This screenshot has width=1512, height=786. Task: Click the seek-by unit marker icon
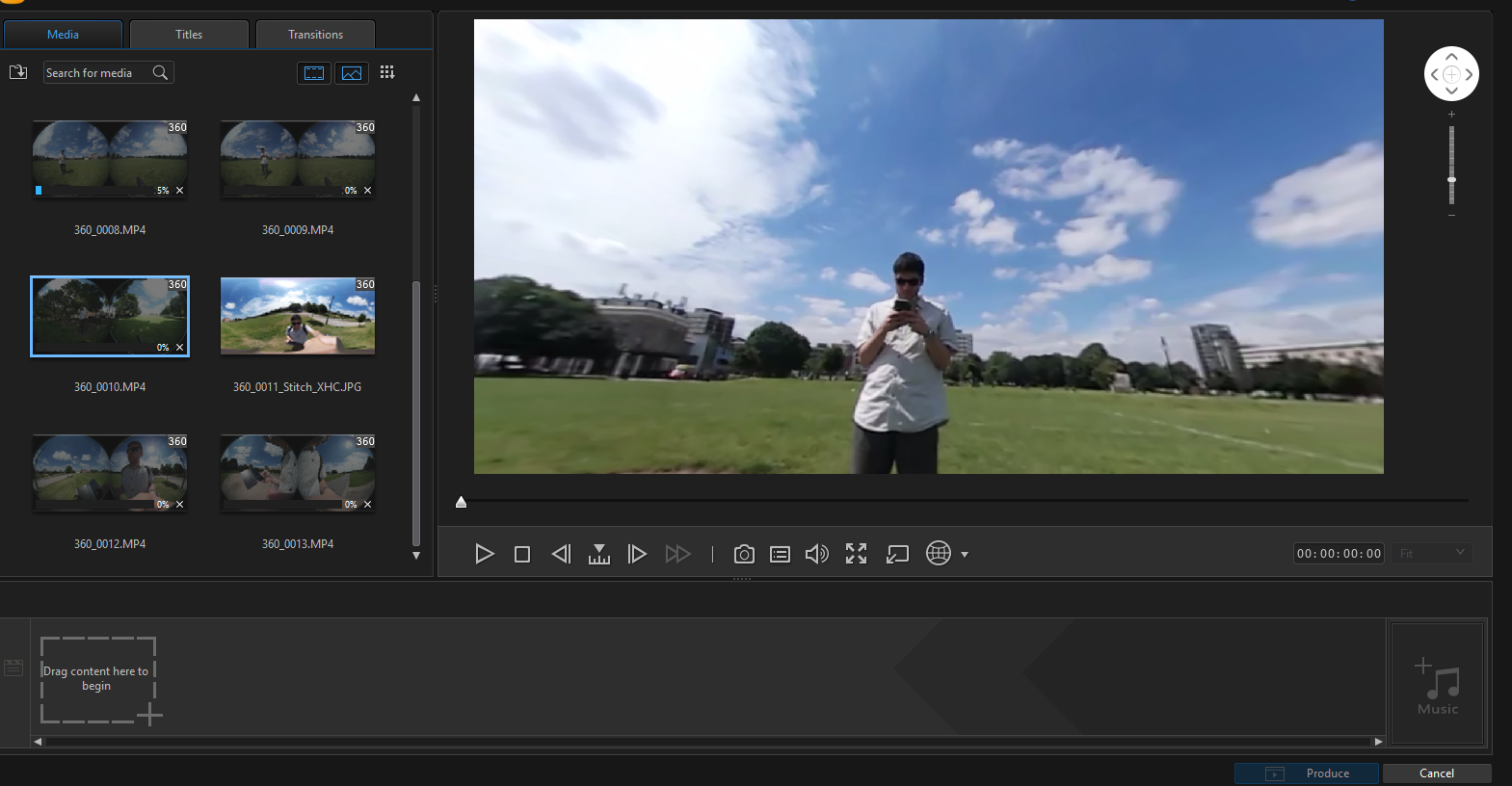[x=599, y=554]
